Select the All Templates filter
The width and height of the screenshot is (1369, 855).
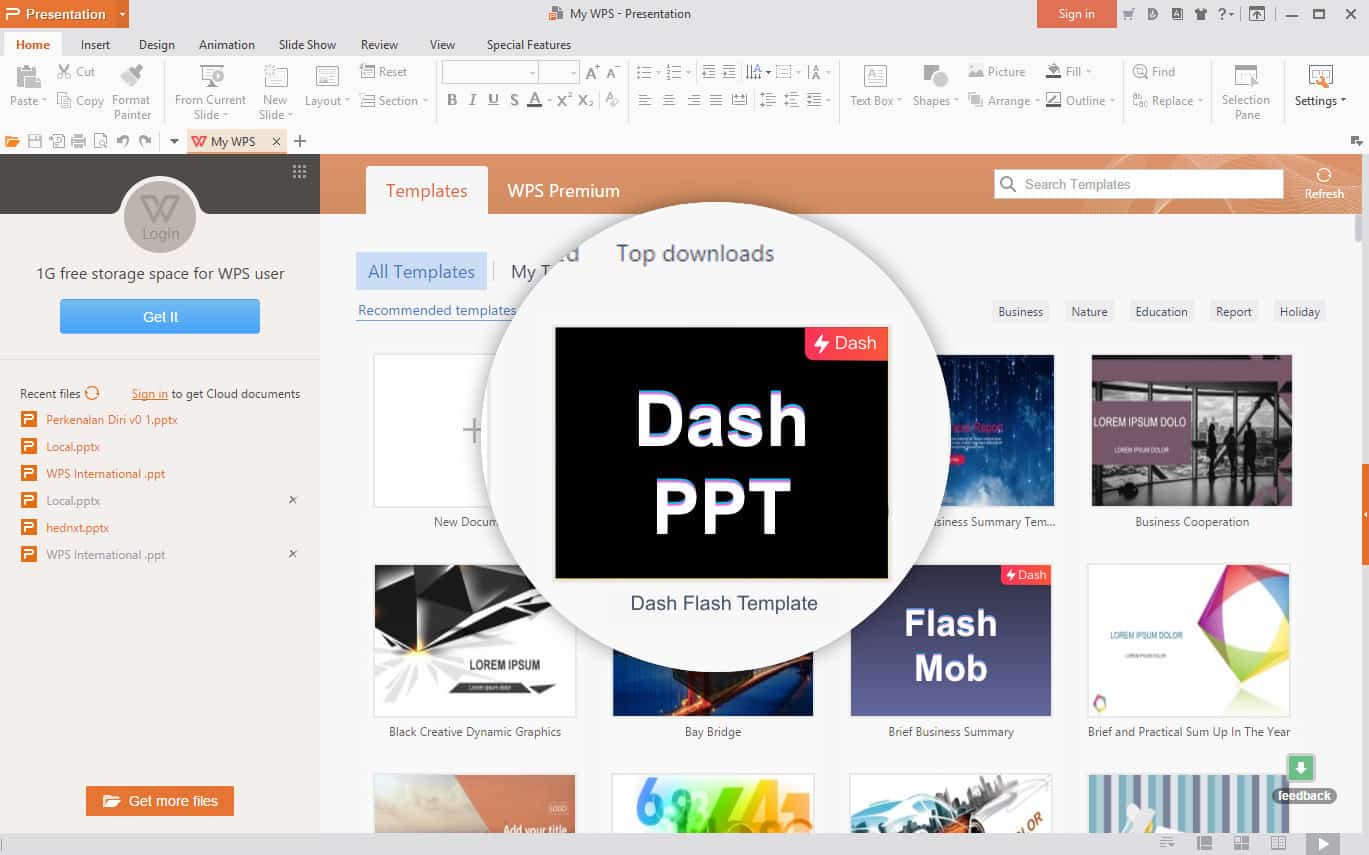421,271
